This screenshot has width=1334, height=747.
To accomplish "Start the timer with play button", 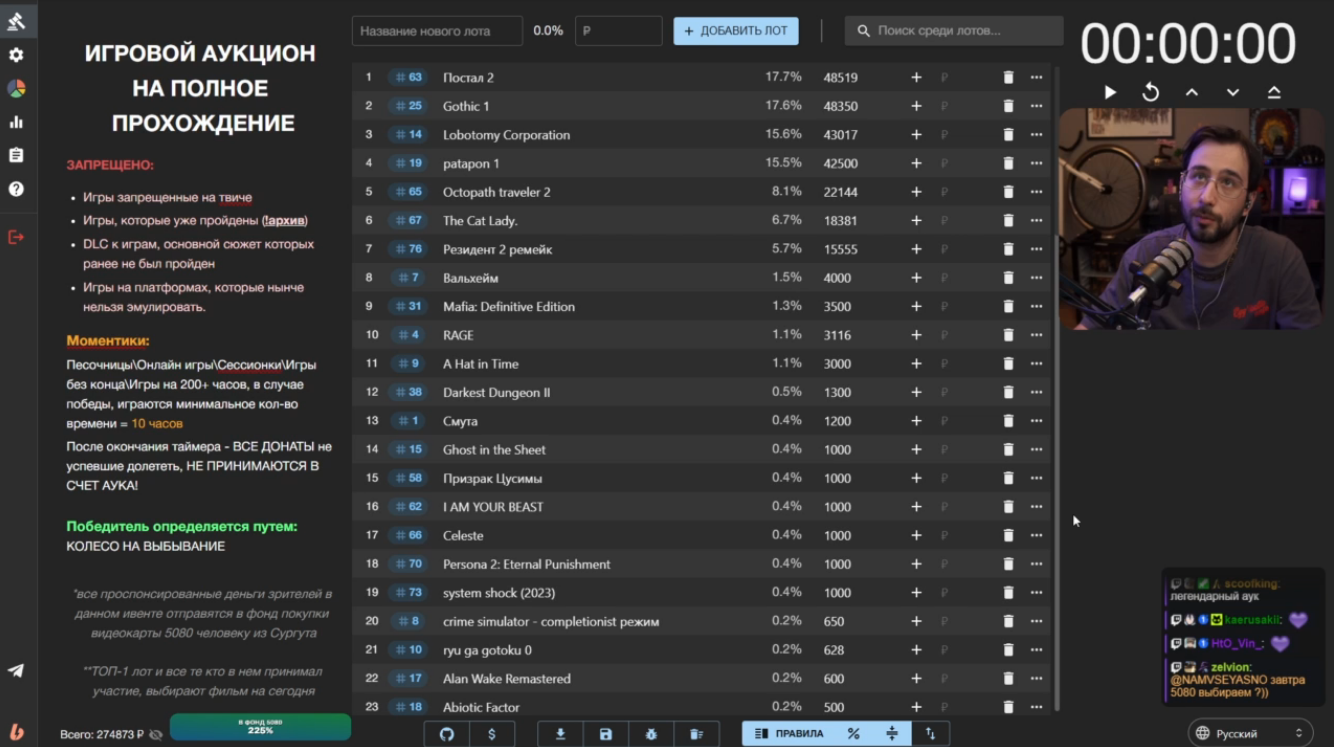I will click(1110, 92).
